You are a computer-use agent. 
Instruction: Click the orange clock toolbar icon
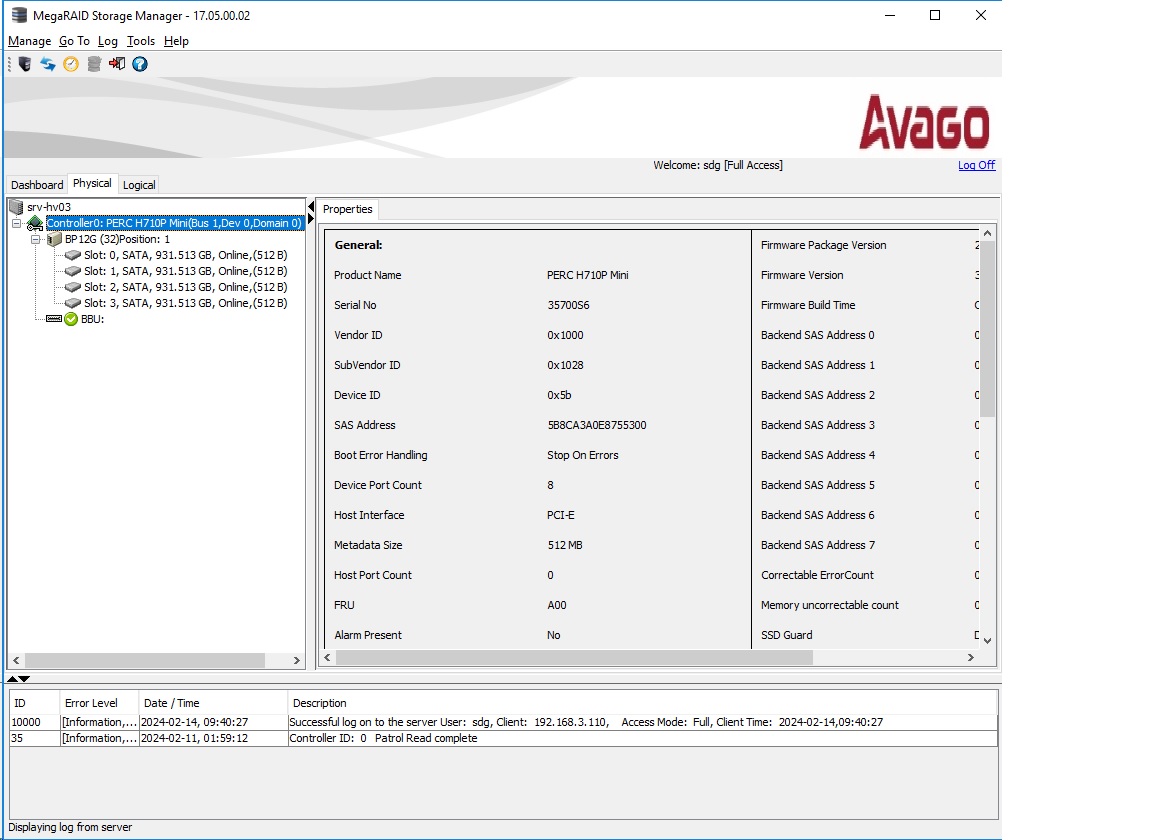(x=71, y=64)
